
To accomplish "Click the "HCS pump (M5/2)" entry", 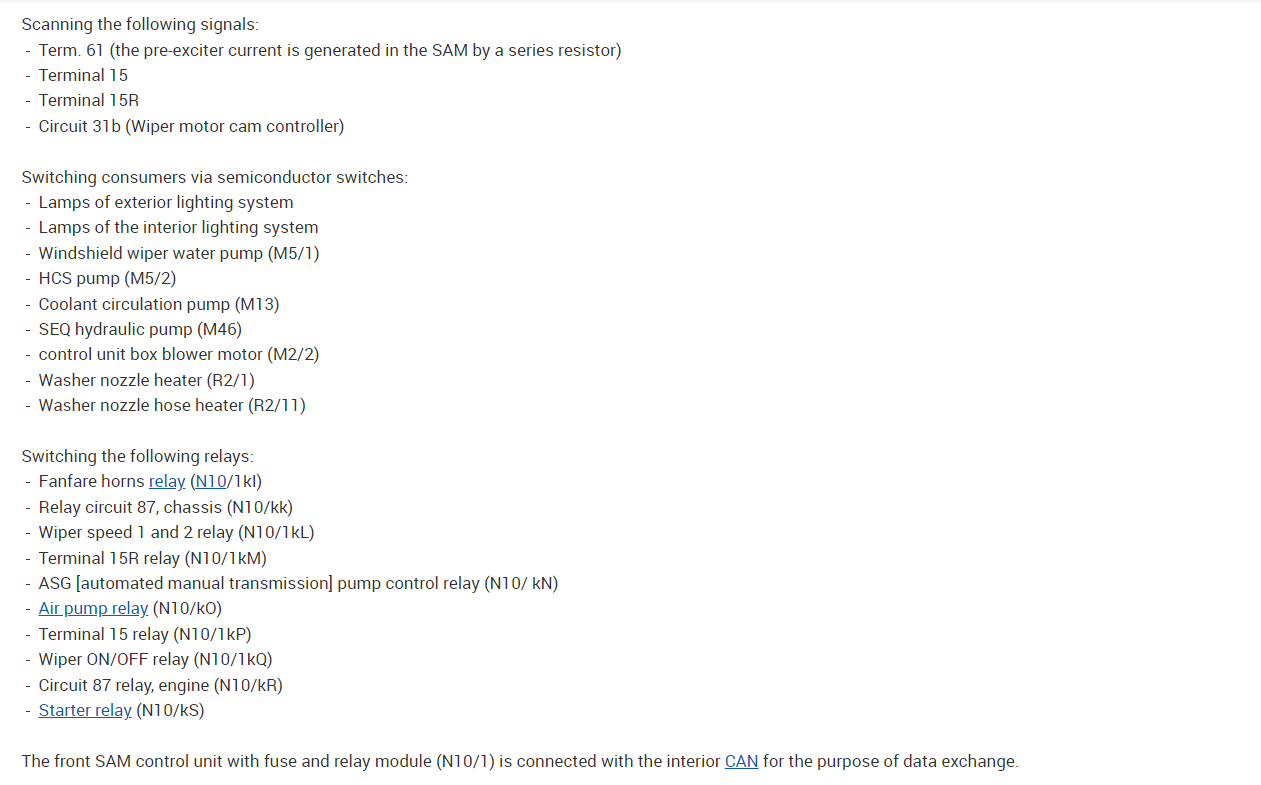I will 107,279.
